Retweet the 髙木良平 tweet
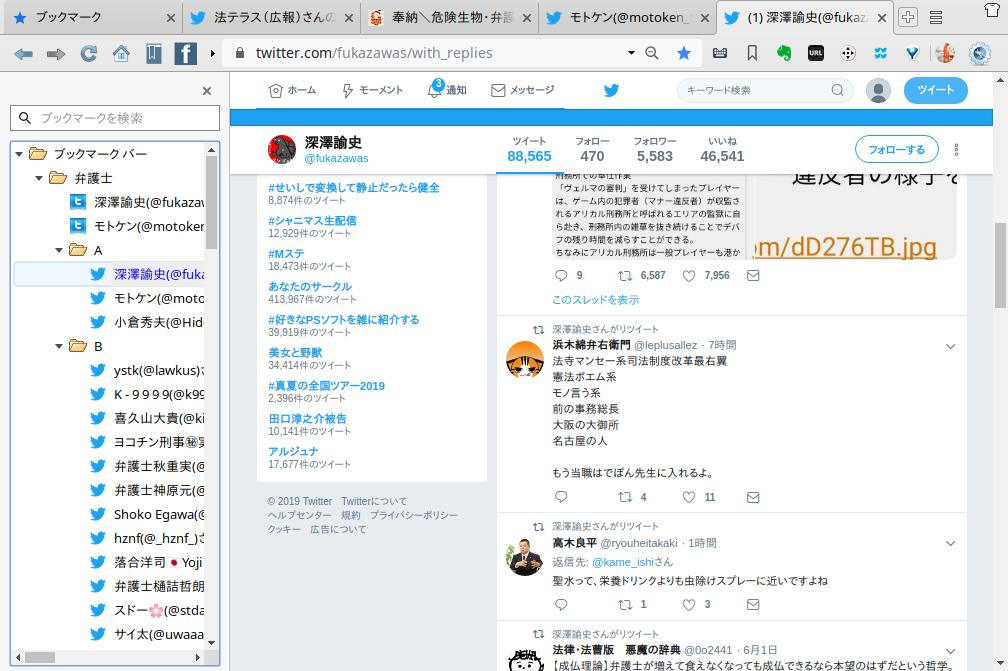The image size is (1008, 671). coord(625,604)
